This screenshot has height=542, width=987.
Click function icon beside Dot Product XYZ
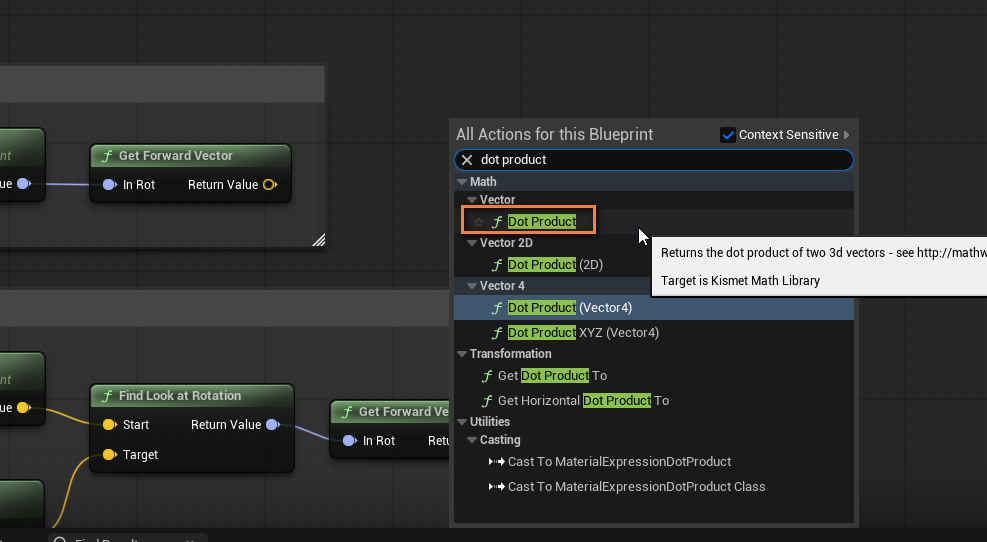[x=497, y=333]
